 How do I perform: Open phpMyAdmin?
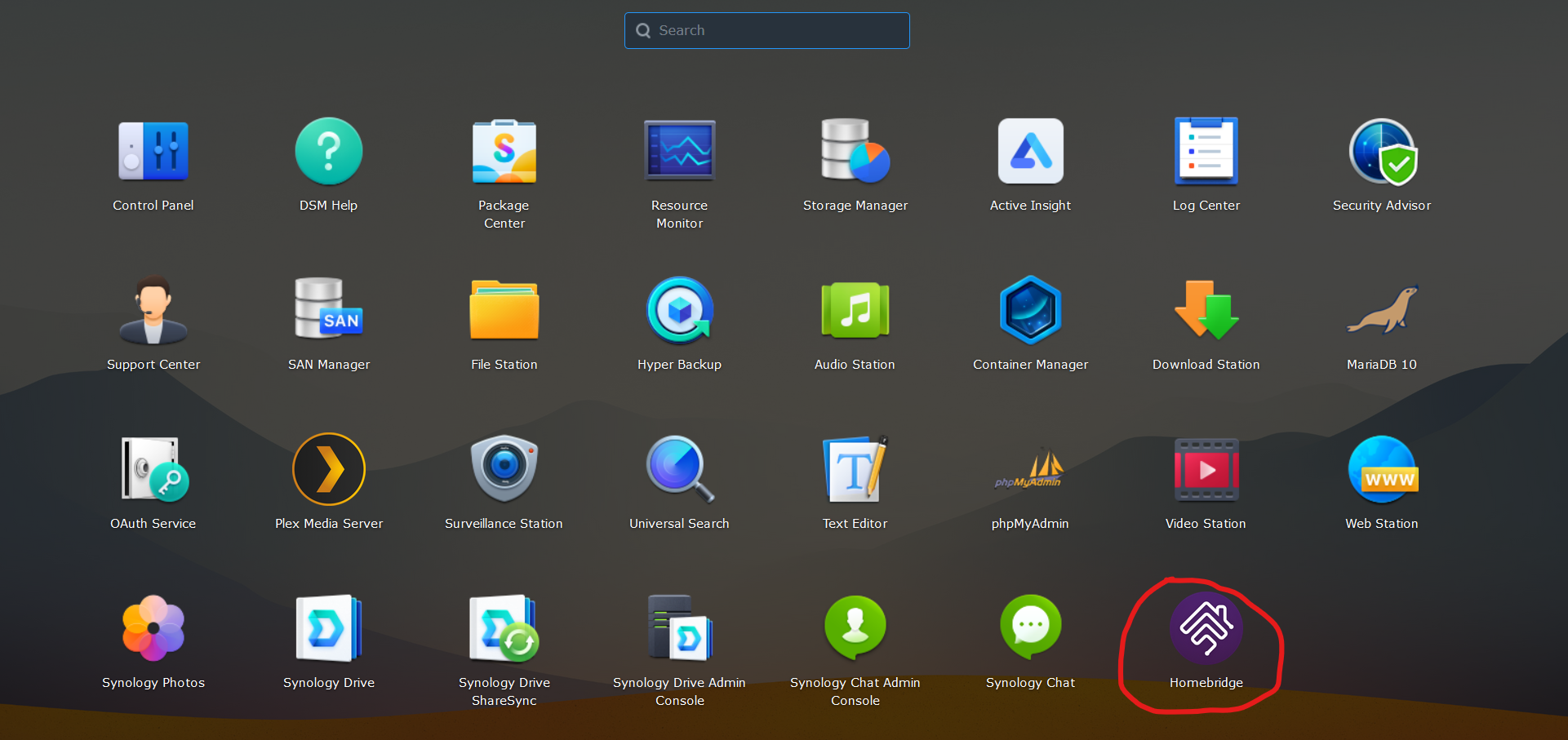point(1030,470)
